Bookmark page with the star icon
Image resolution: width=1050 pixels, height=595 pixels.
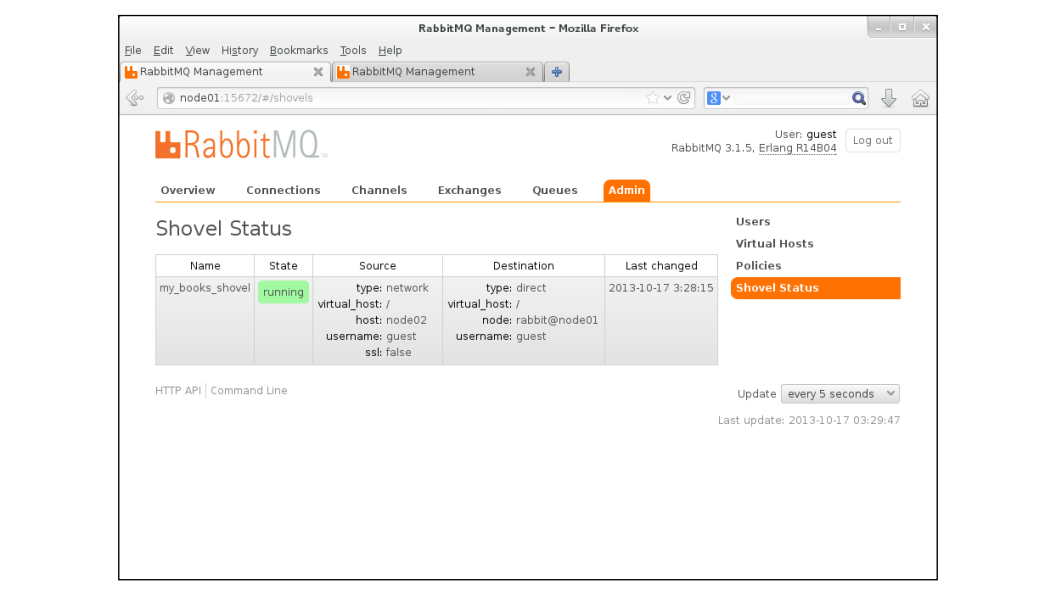(652, 98)
